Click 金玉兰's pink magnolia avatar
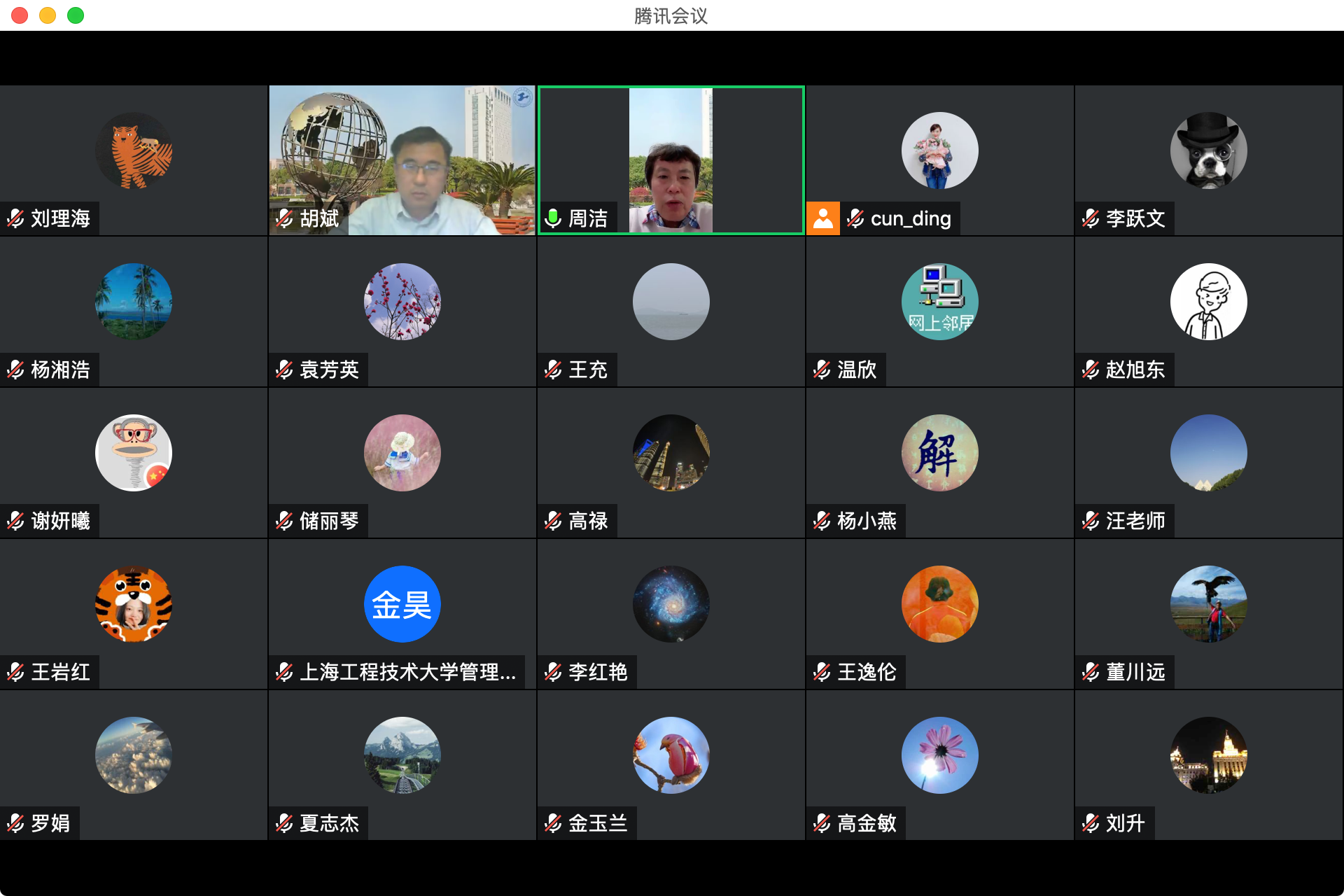Screen dimensions: 1344x896 pos(671,755)
